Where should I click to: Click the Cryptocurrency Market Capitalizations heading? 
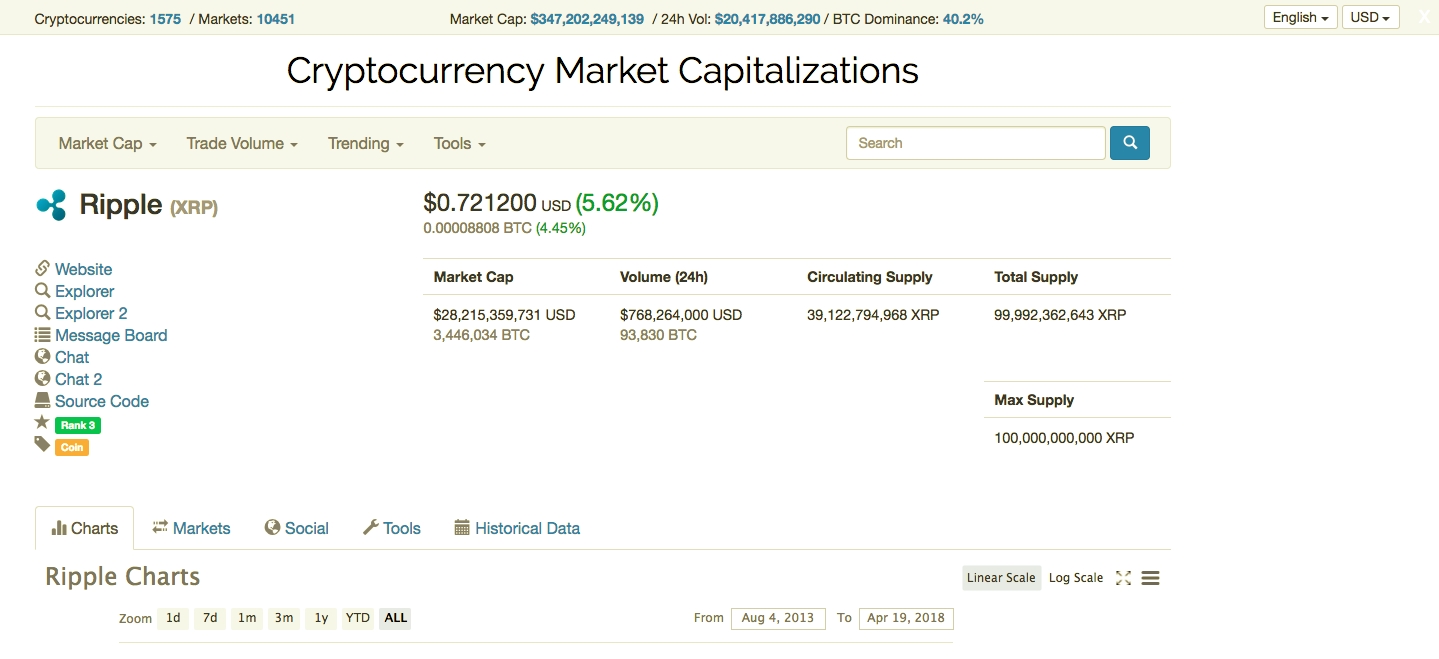point(602,71)
